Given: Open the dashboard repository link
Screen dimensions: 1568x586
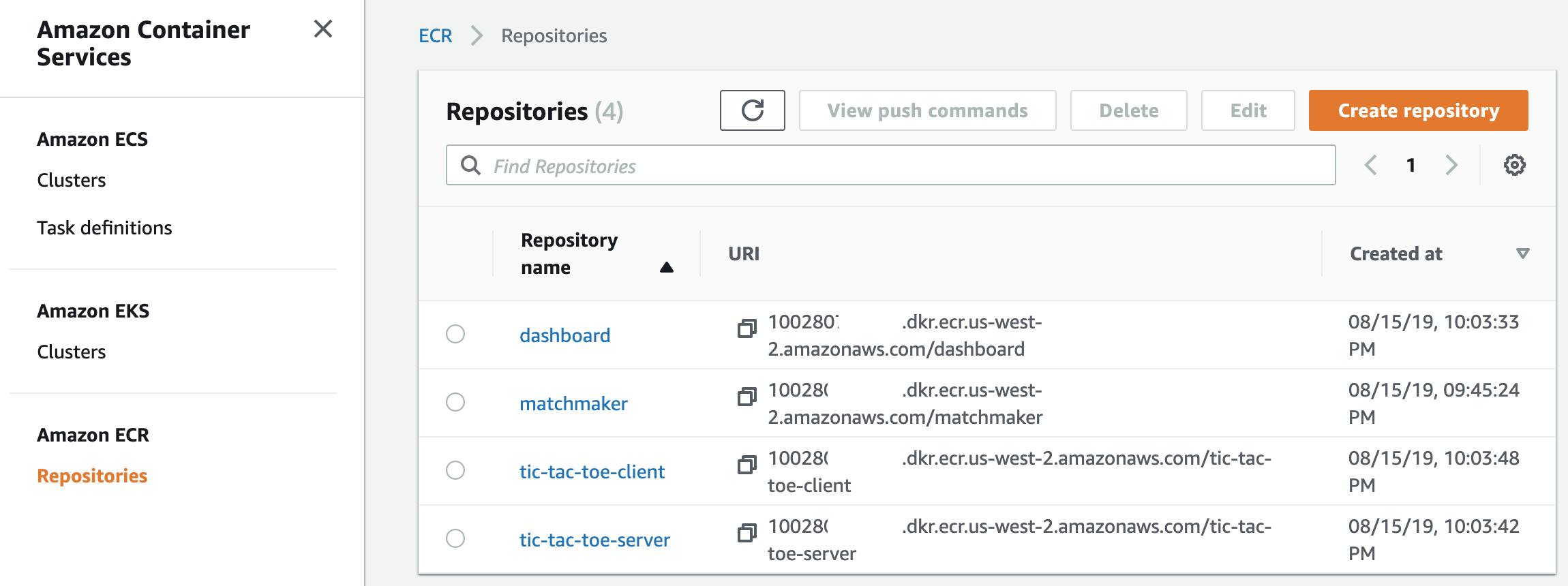Looking at the screenshot, I should [x=564, y=335].
